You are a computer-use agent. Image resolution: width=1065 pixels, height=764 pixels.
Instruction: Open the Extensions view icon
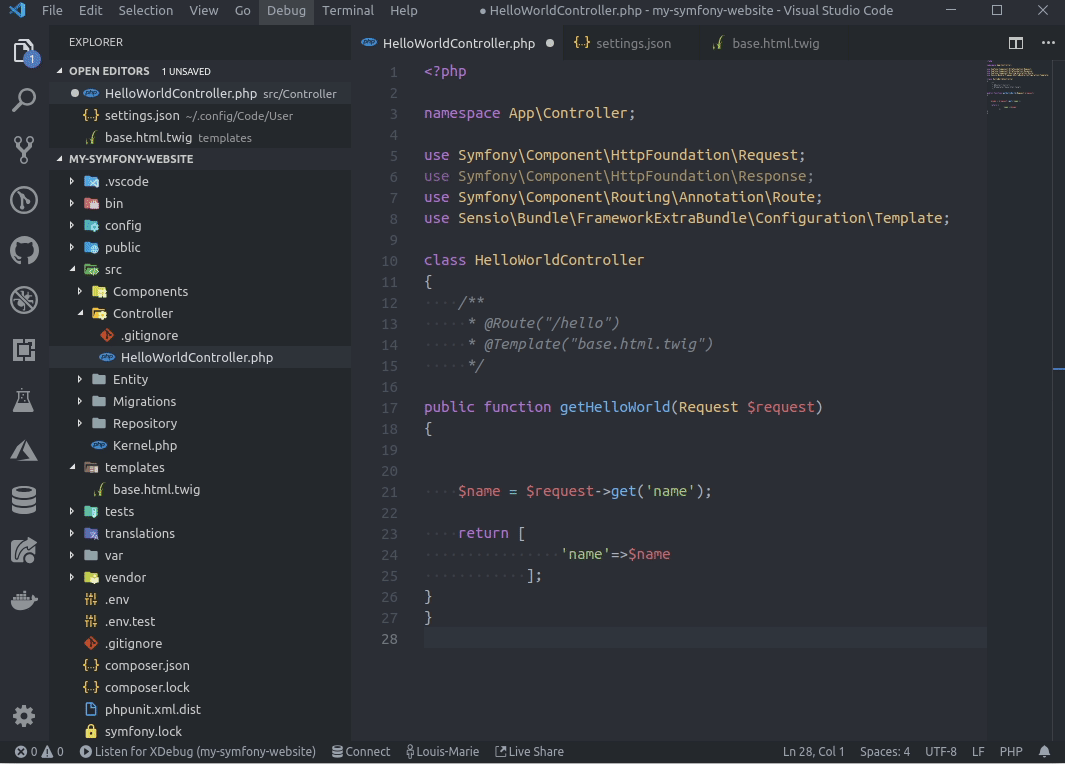(24, 350)
